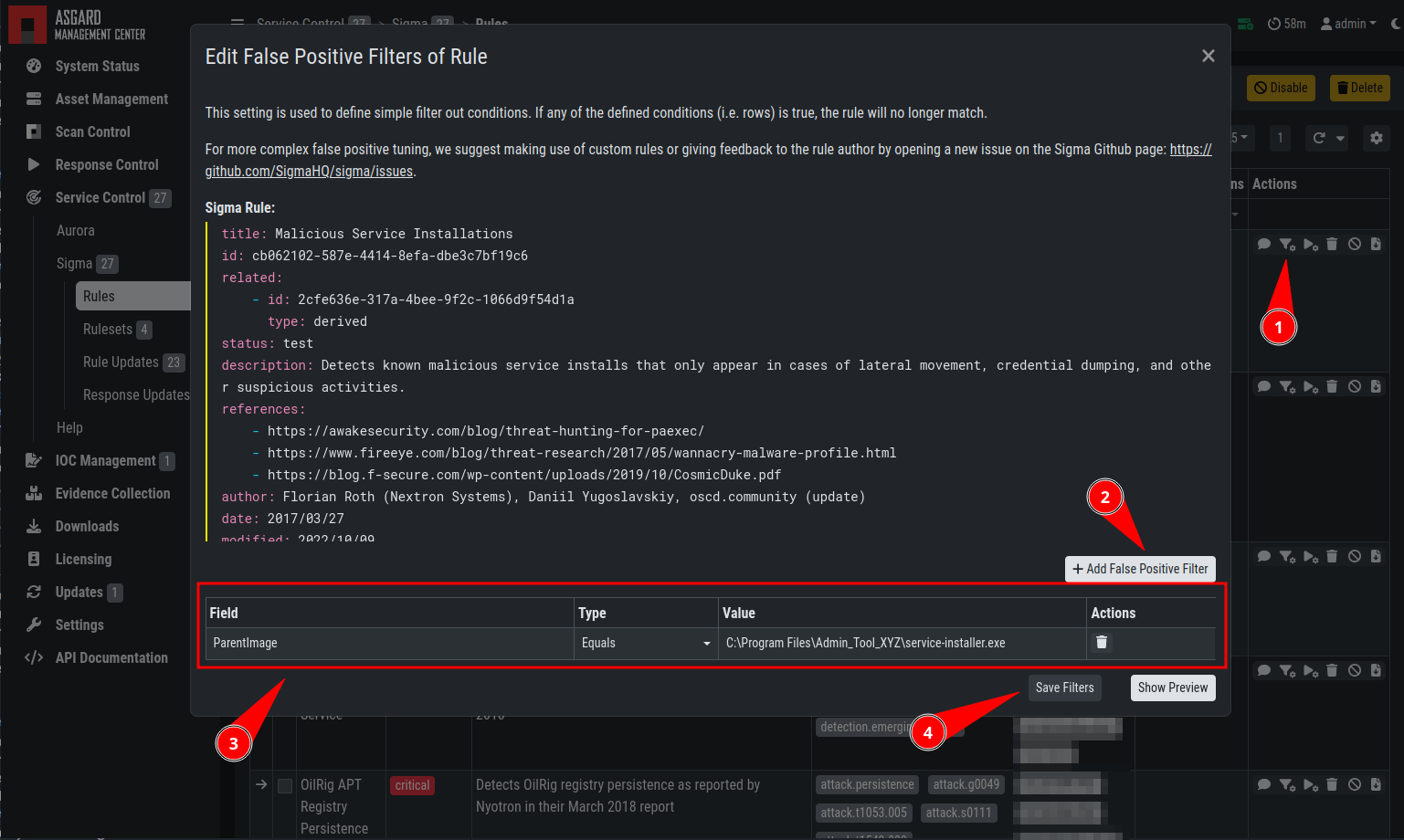Click Add False Positive Filter button
1404x840 pixels.
[x=1140, y=569]
